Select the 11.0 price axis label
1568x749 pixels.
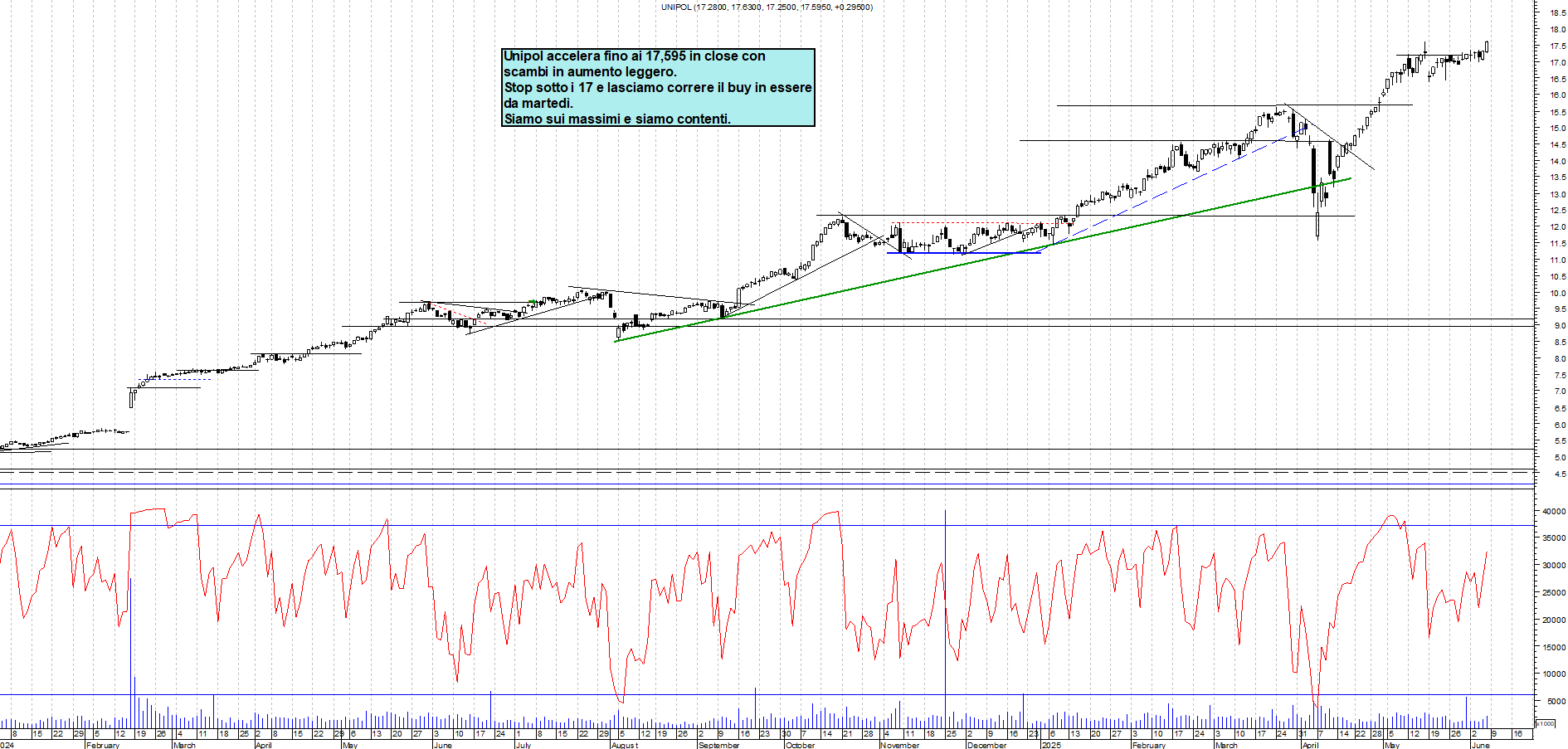click(1557, 260)
